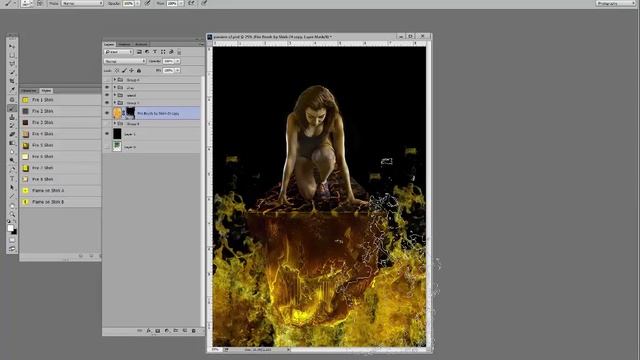
Task: Open the layer Fill slider arrow
Action: coord(178,70)
